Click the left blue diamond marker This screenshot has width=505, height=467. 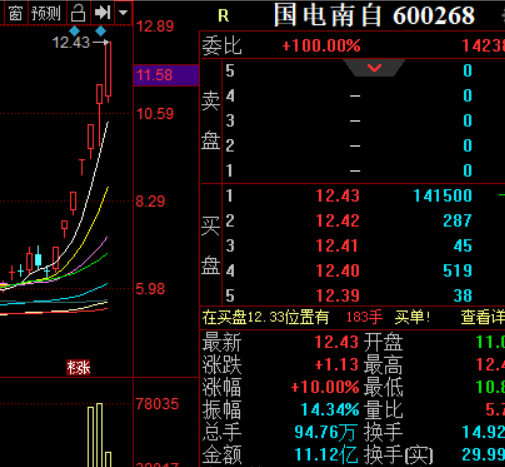pyautogui.click(x=74, y=31)
